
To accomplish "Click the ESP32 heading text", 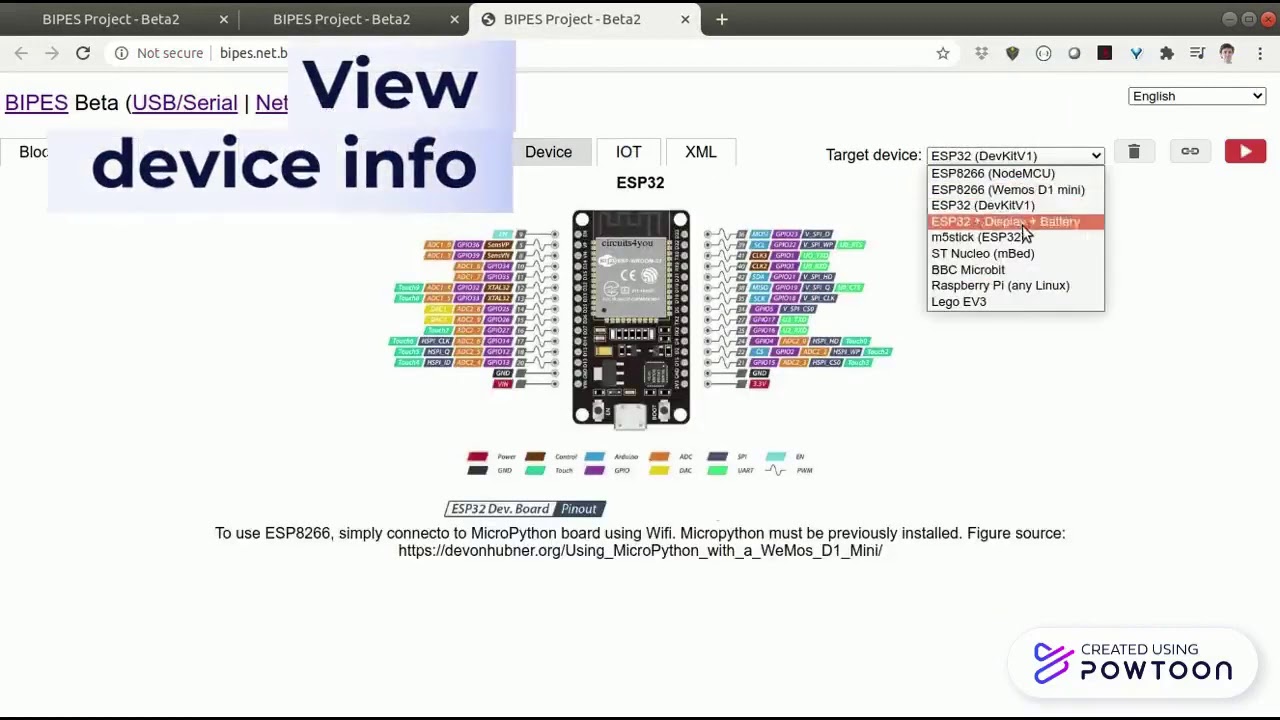I will [640, 182].
